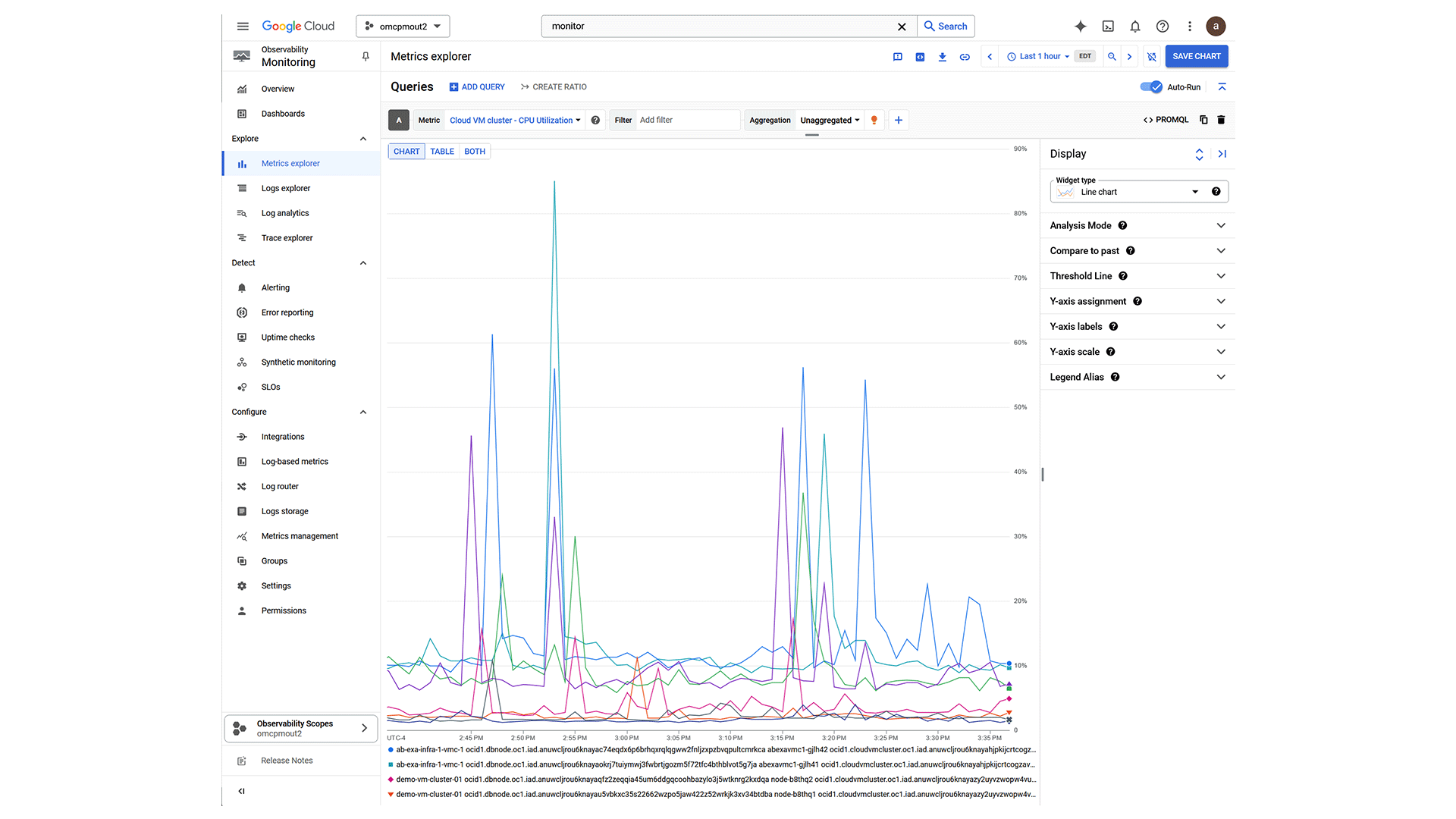
Task: Click the Unaggregated aggregation selector
Action: (x=829, y=120)
